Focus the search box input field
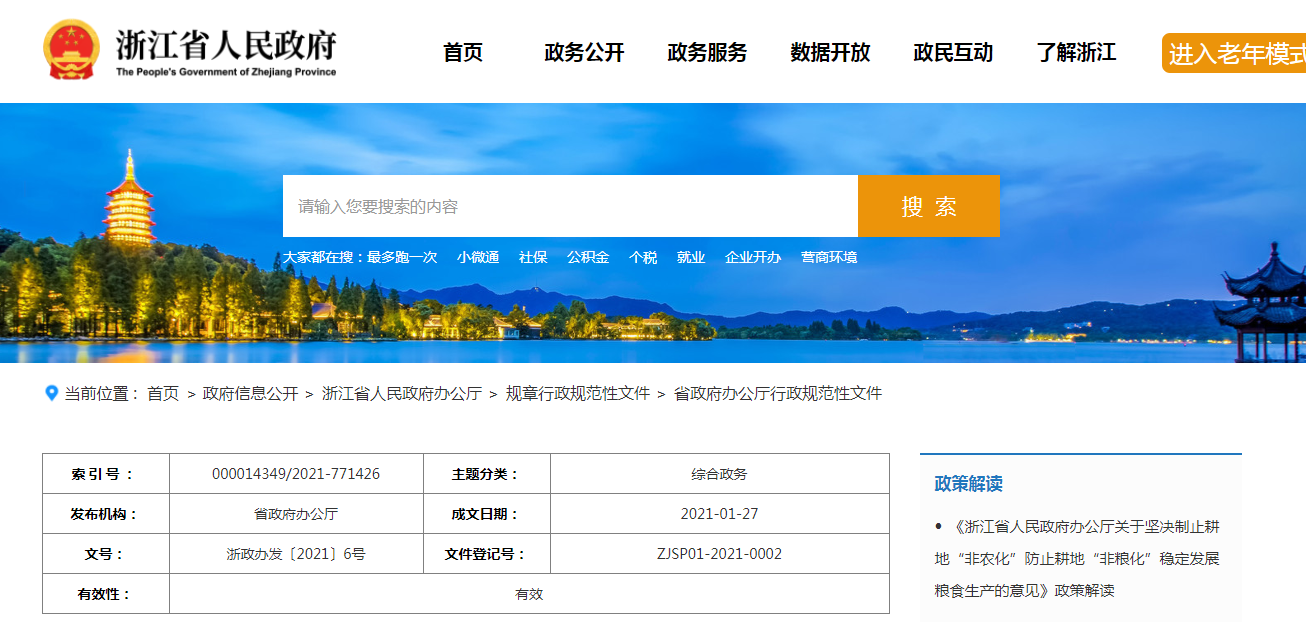Image resolution: width=1306 pixels, height=622 pixels. (x=570, y=206)
